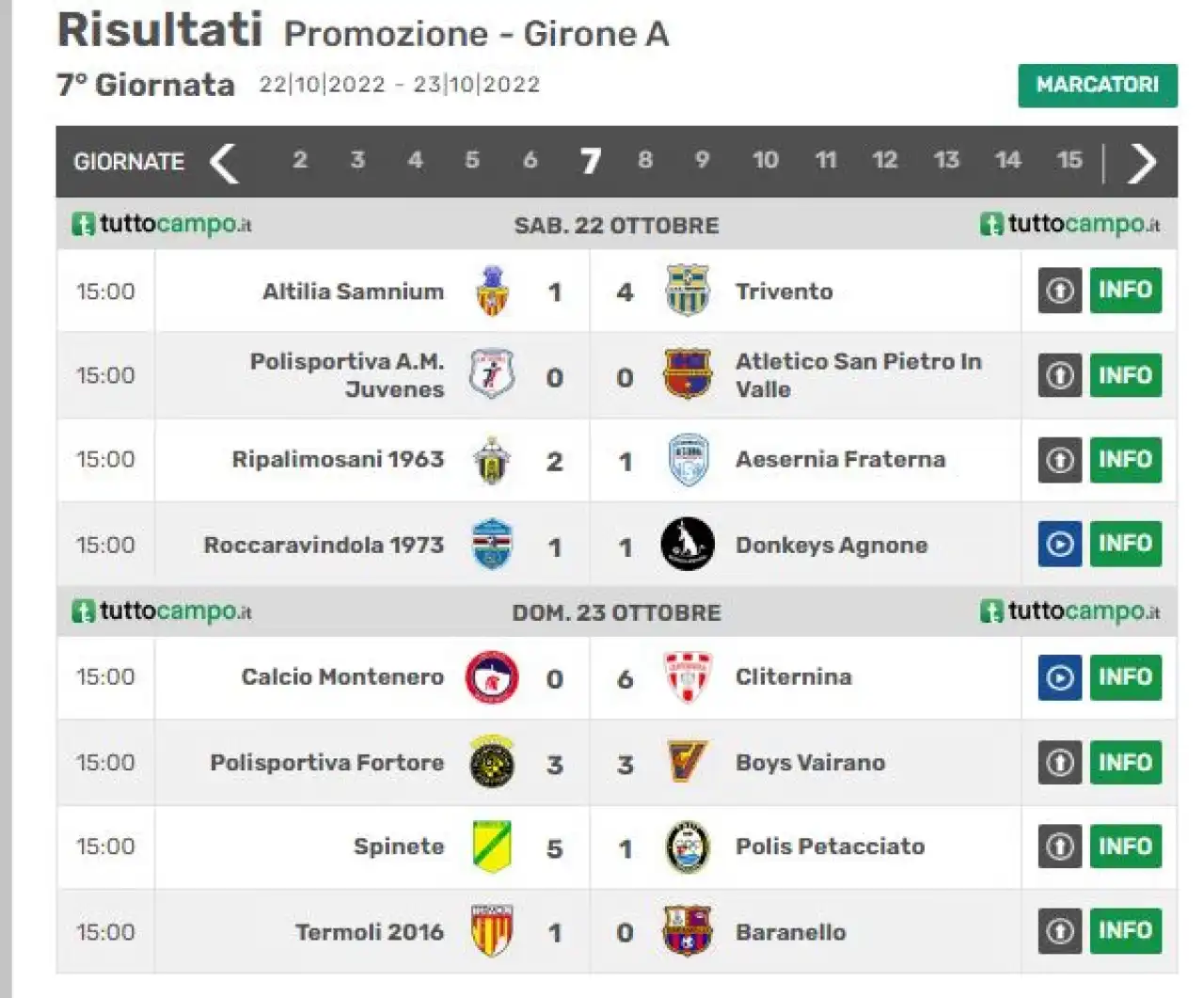
Task: Click Trivento team crest
Action: click(x=688, y=291)
